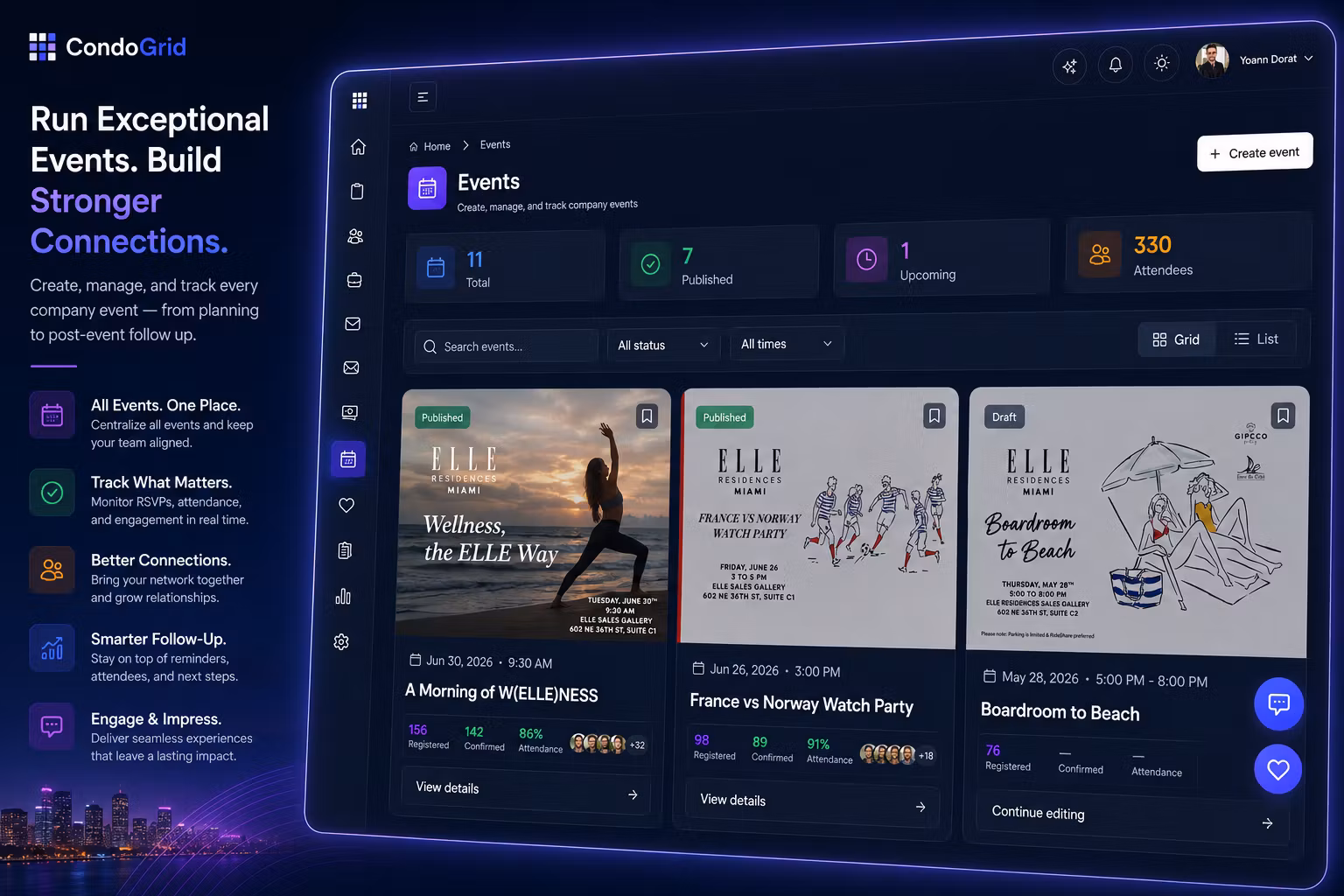Open the floating chat bubble button
The image size is (1344, 896).
(x=1278, y=703)
